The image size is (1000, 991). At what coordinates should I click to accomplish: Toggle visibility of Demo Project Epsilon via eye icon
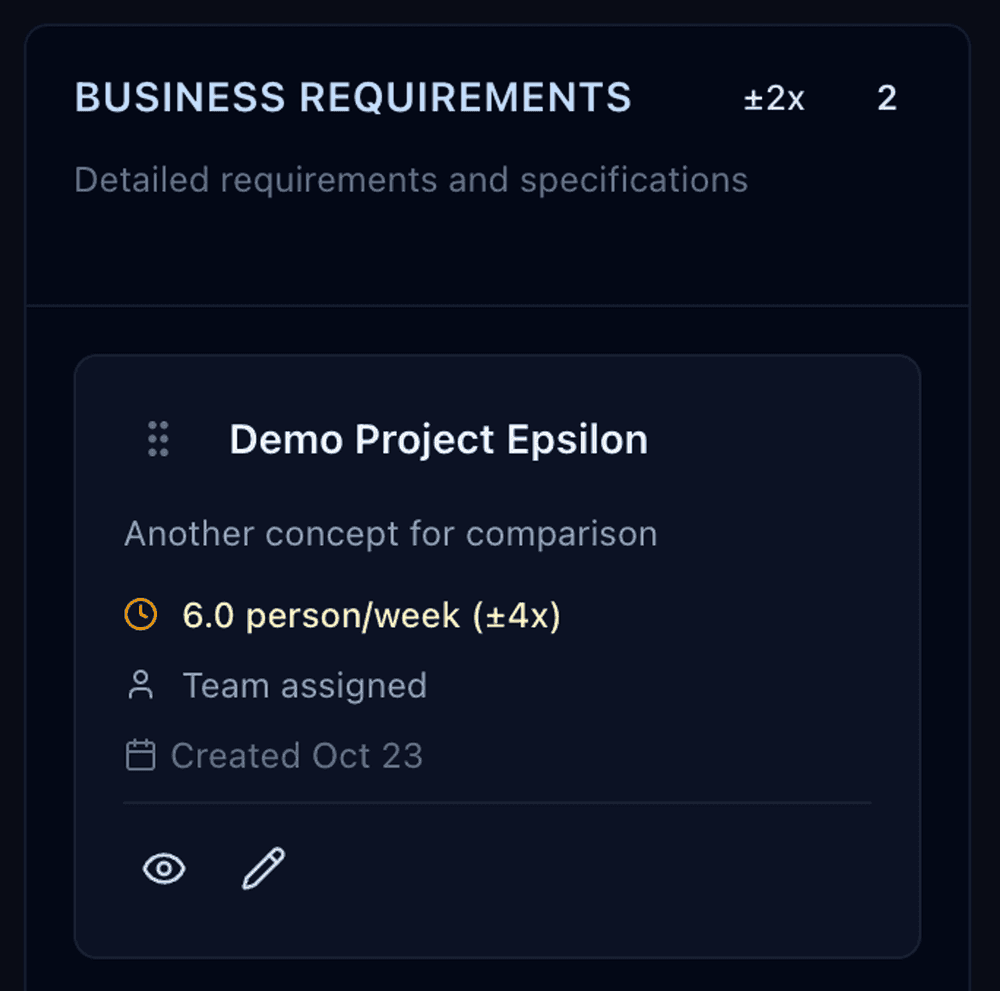point(163,869)
